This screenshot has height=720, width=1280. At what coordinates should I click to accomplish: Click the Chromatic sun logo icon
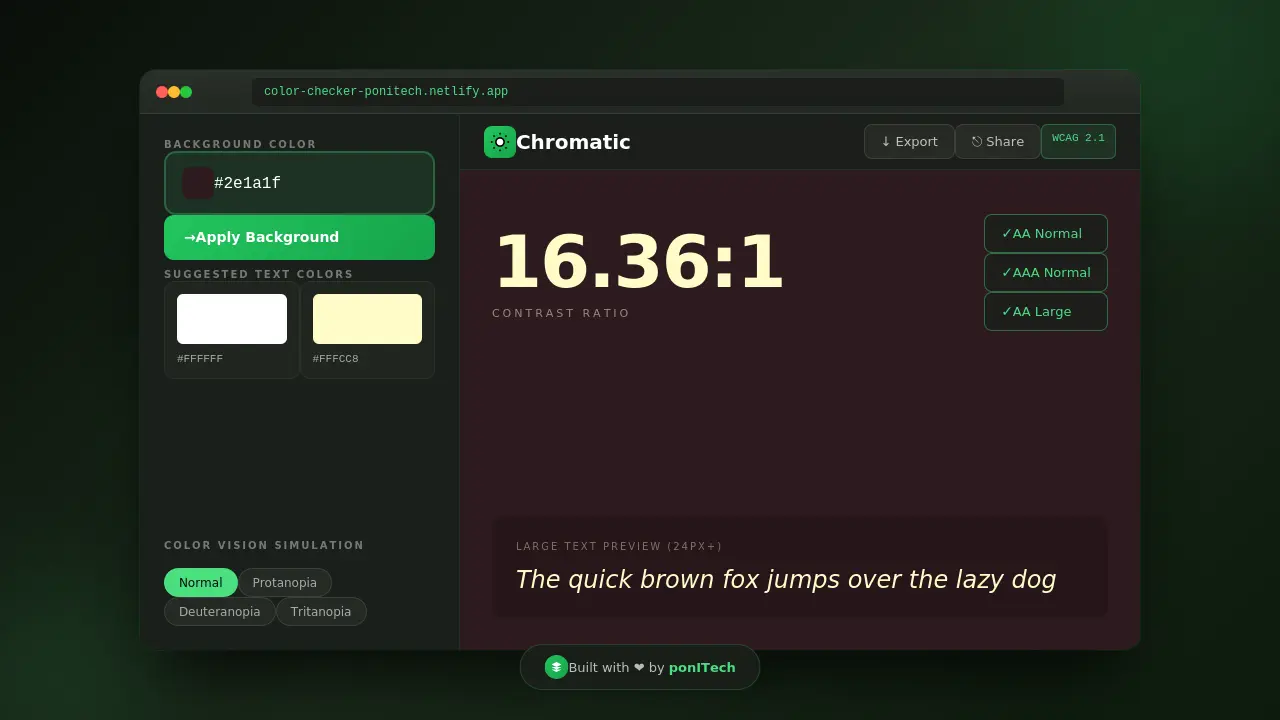(500, 141)
